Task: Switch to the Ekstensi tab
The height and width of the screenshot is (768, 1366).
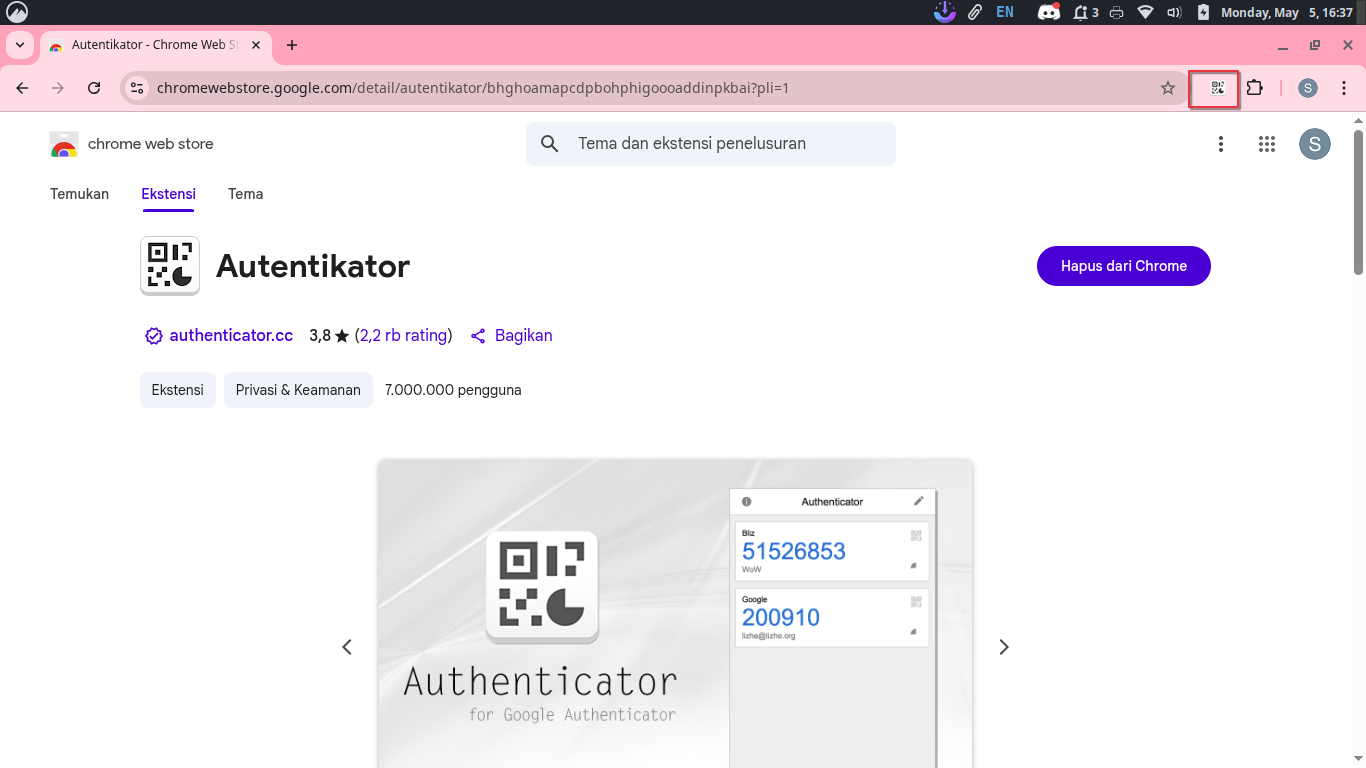Action: coord(168,194)
